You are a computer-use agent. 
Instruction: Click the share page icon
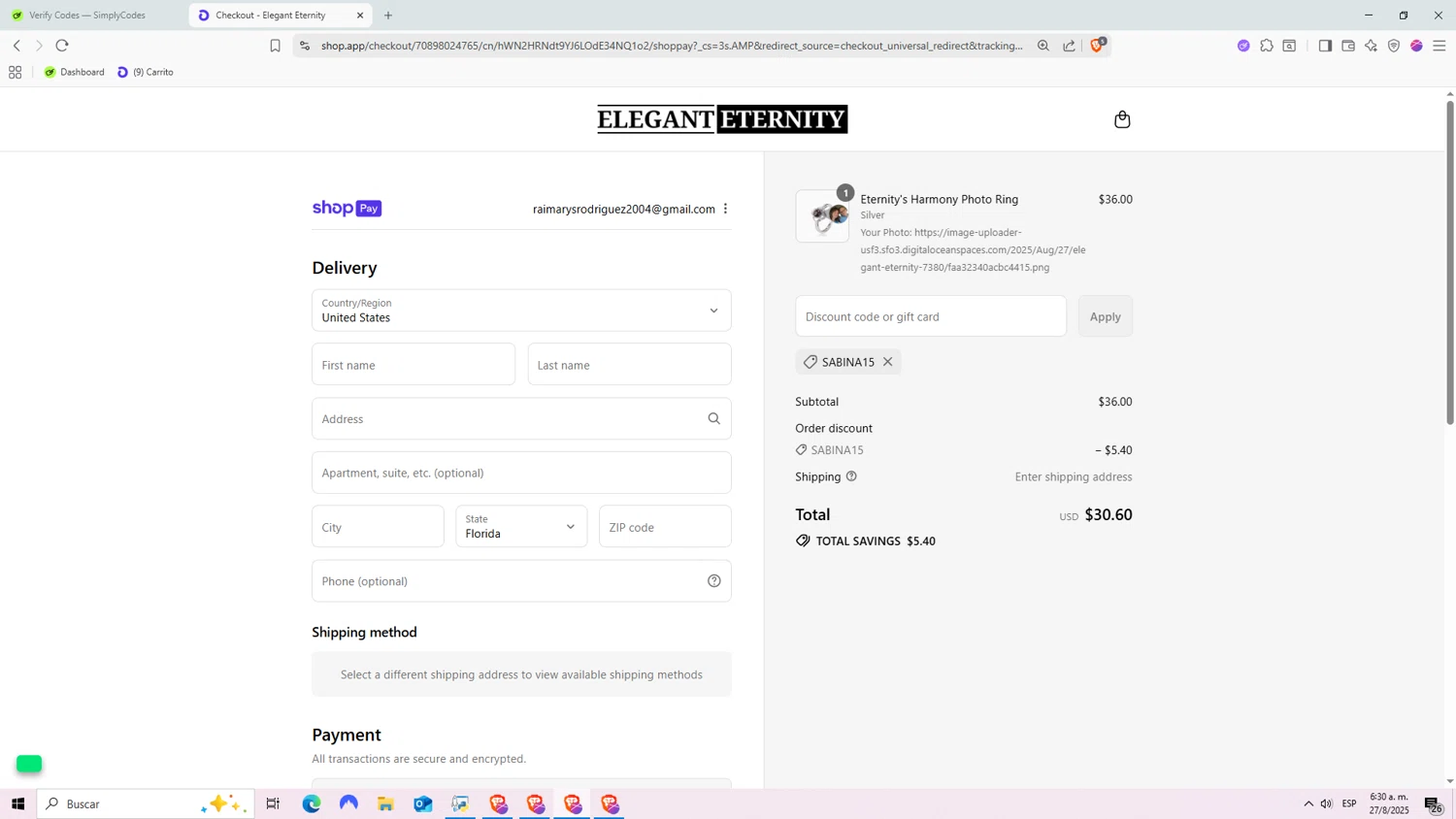(1069, 46)
